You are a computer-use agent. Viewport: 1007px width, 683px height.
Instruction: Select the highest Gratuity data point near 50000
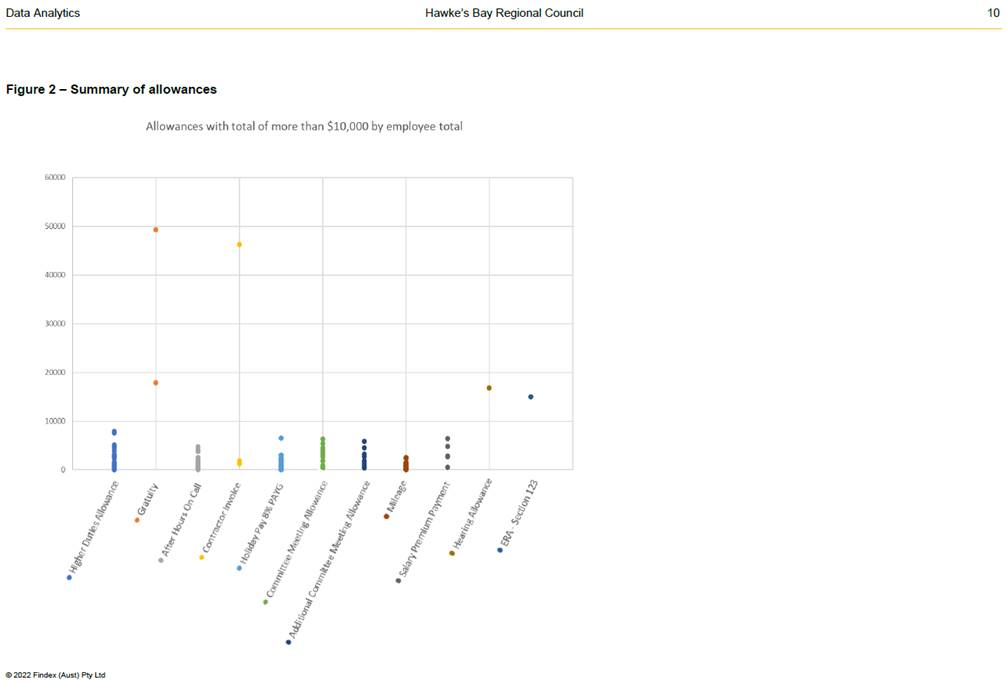[x=156, y=230]
